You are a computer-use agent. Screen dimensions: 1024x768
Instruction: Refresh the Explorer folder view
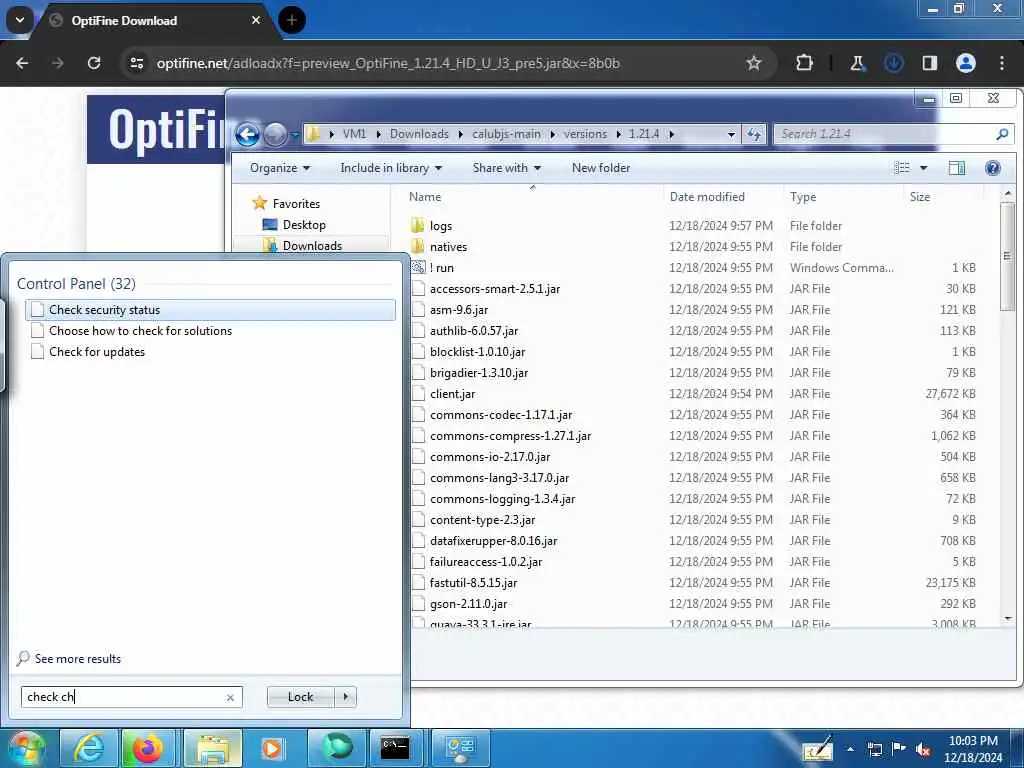[x=754, y=135]
